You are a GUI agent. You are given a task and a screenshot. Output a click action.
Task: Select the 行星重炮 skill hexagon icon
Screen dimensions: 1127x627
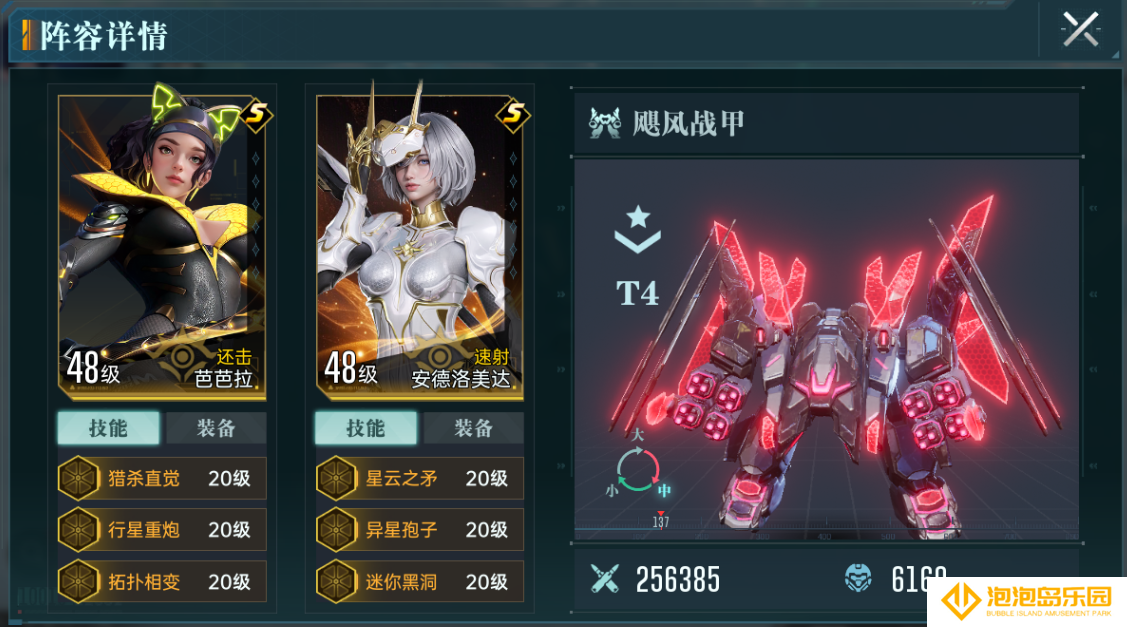78,530
